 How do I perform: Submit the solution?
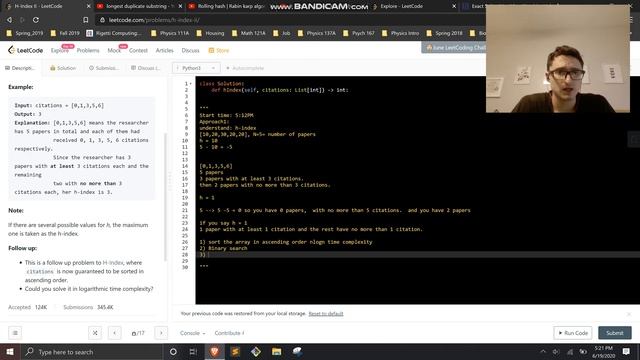(615, 333)
